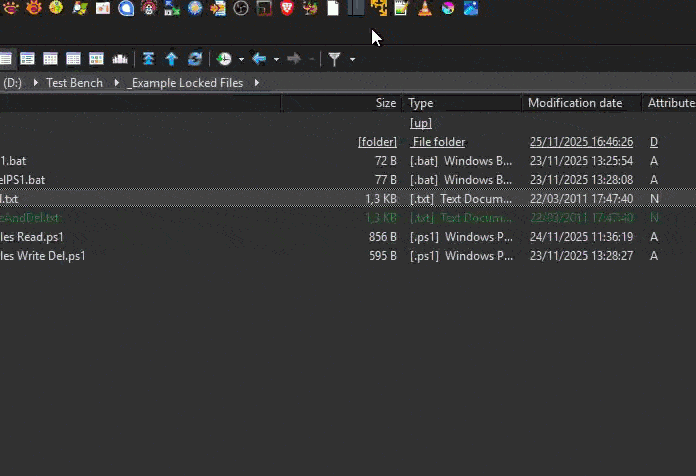
Task: Click the Type column header
Action: (421, 103)
